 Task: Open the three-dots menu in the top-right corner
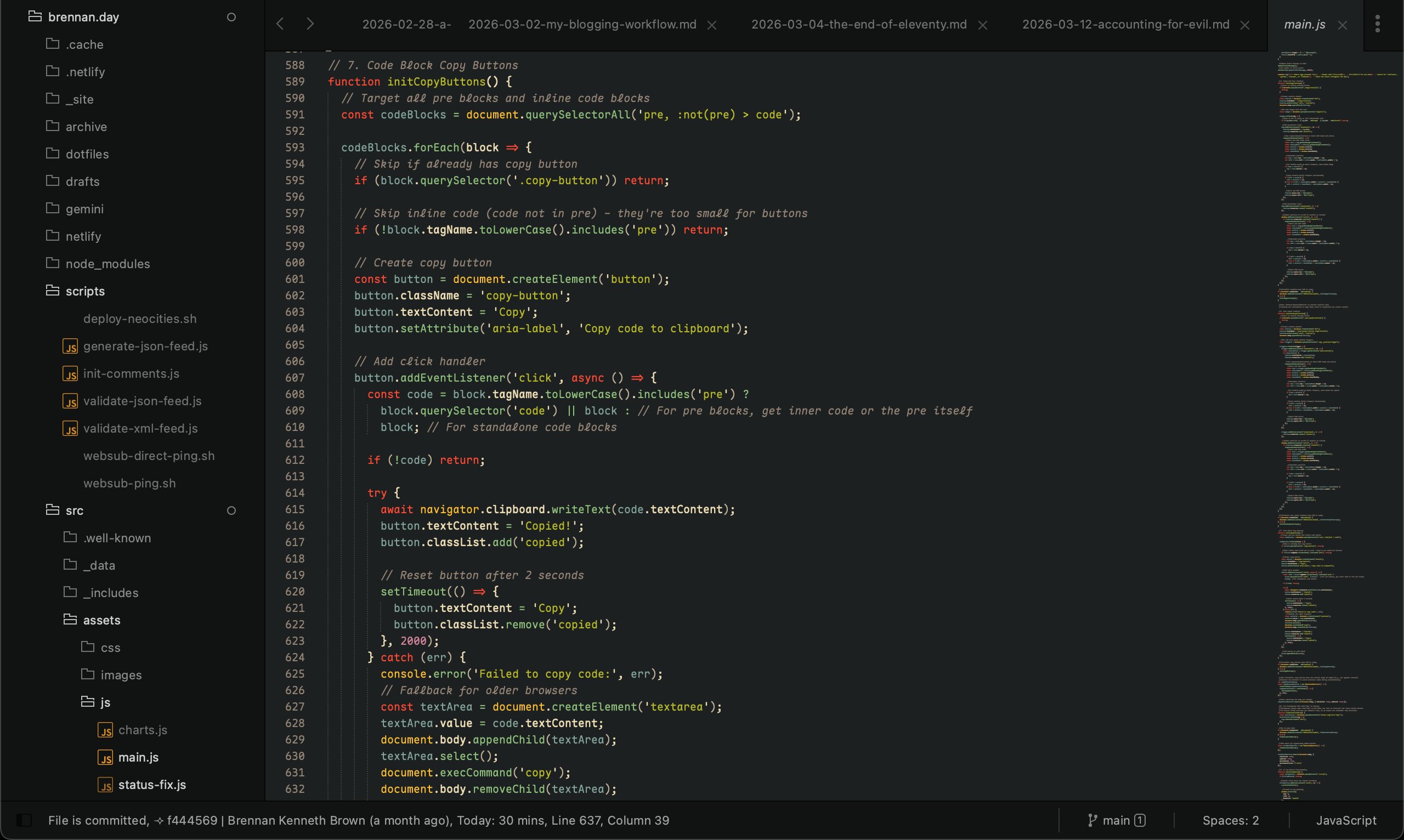point(1378,23)
